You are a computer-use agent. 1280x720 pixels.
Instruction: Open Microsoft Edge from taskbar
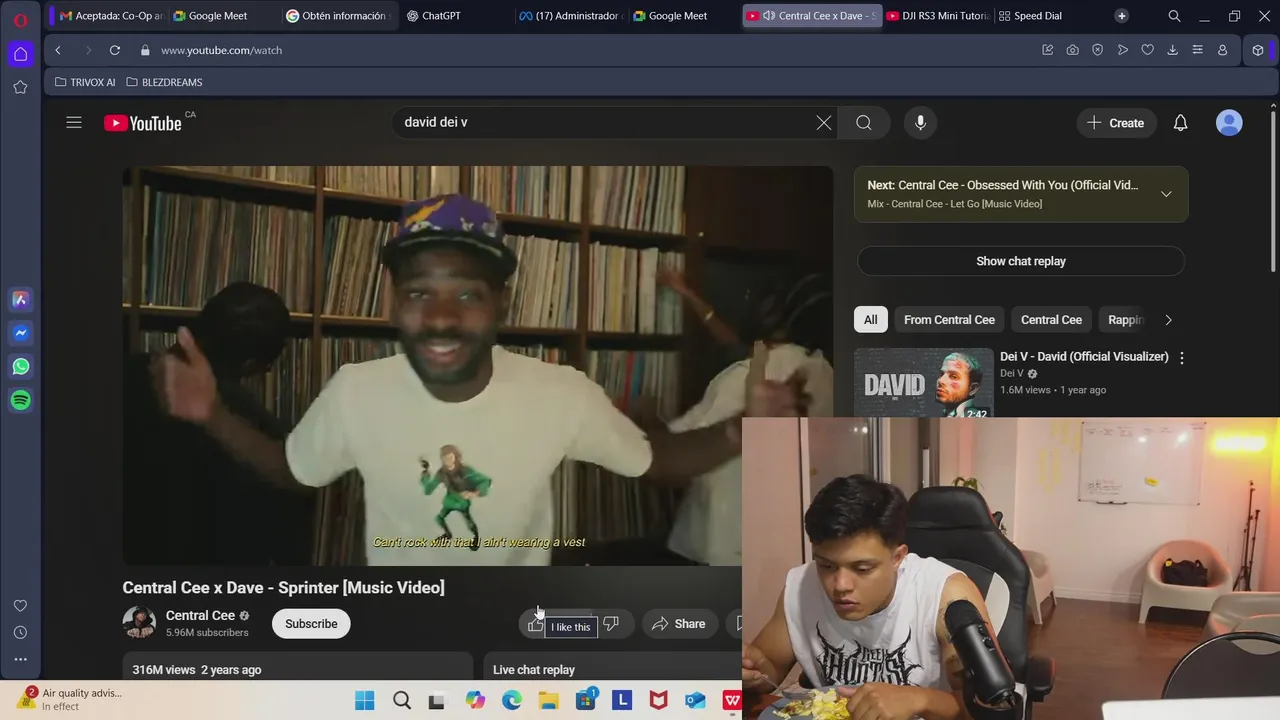click(511, 701)
